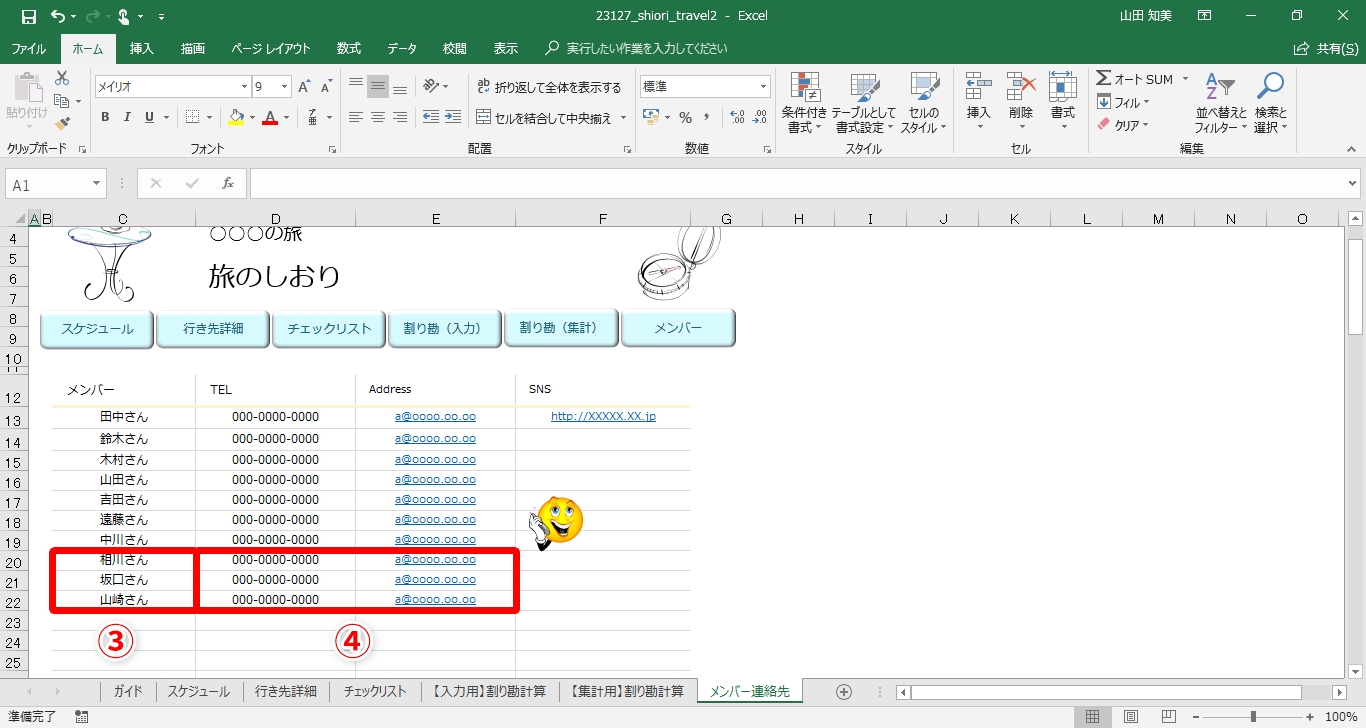Increase decimal places
This screenshot has height=728, width=1366.
[x=737, y=117]
